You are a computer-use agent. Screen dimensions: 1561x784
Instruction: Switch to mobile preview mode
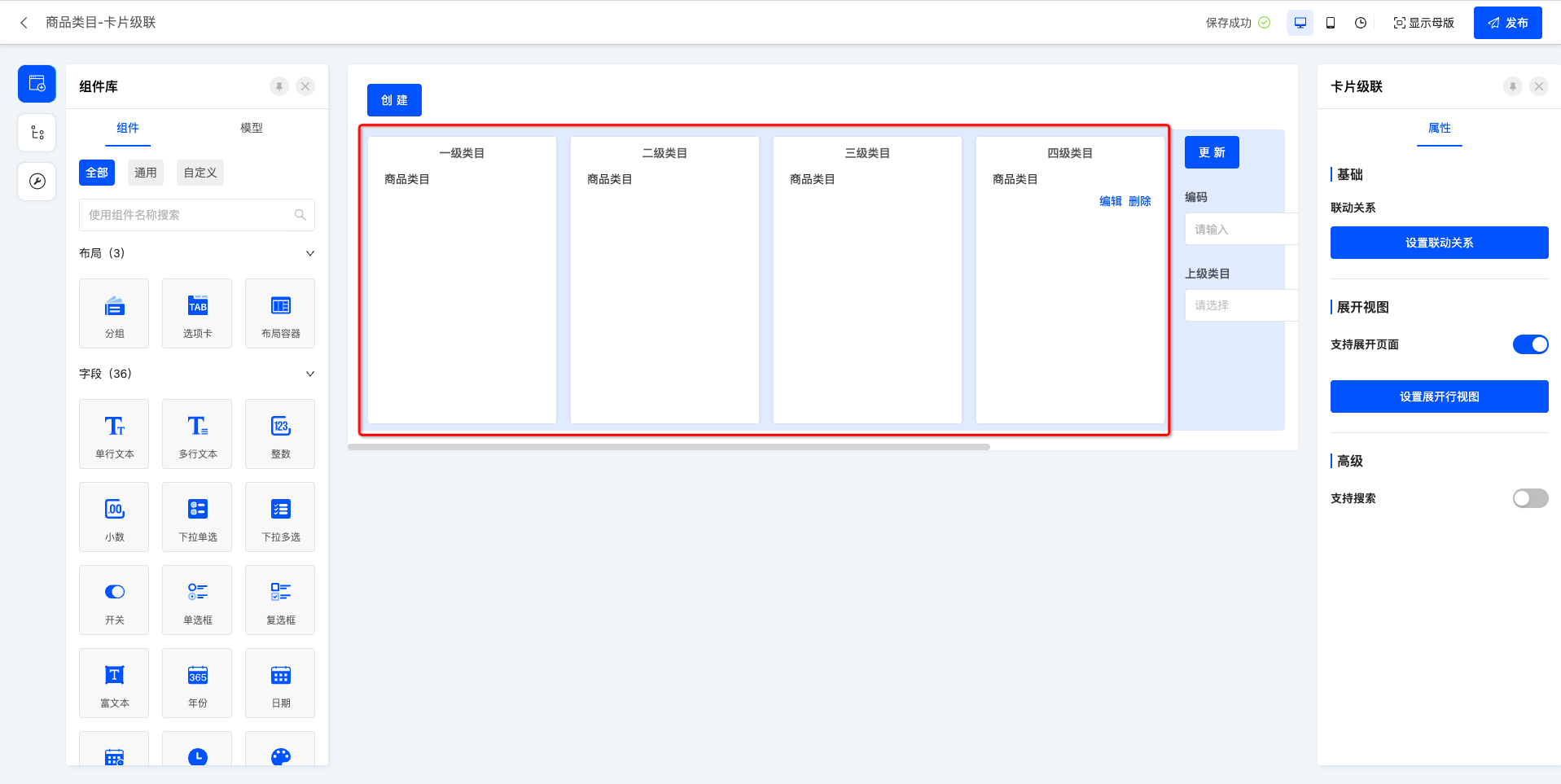[1331, 23]
